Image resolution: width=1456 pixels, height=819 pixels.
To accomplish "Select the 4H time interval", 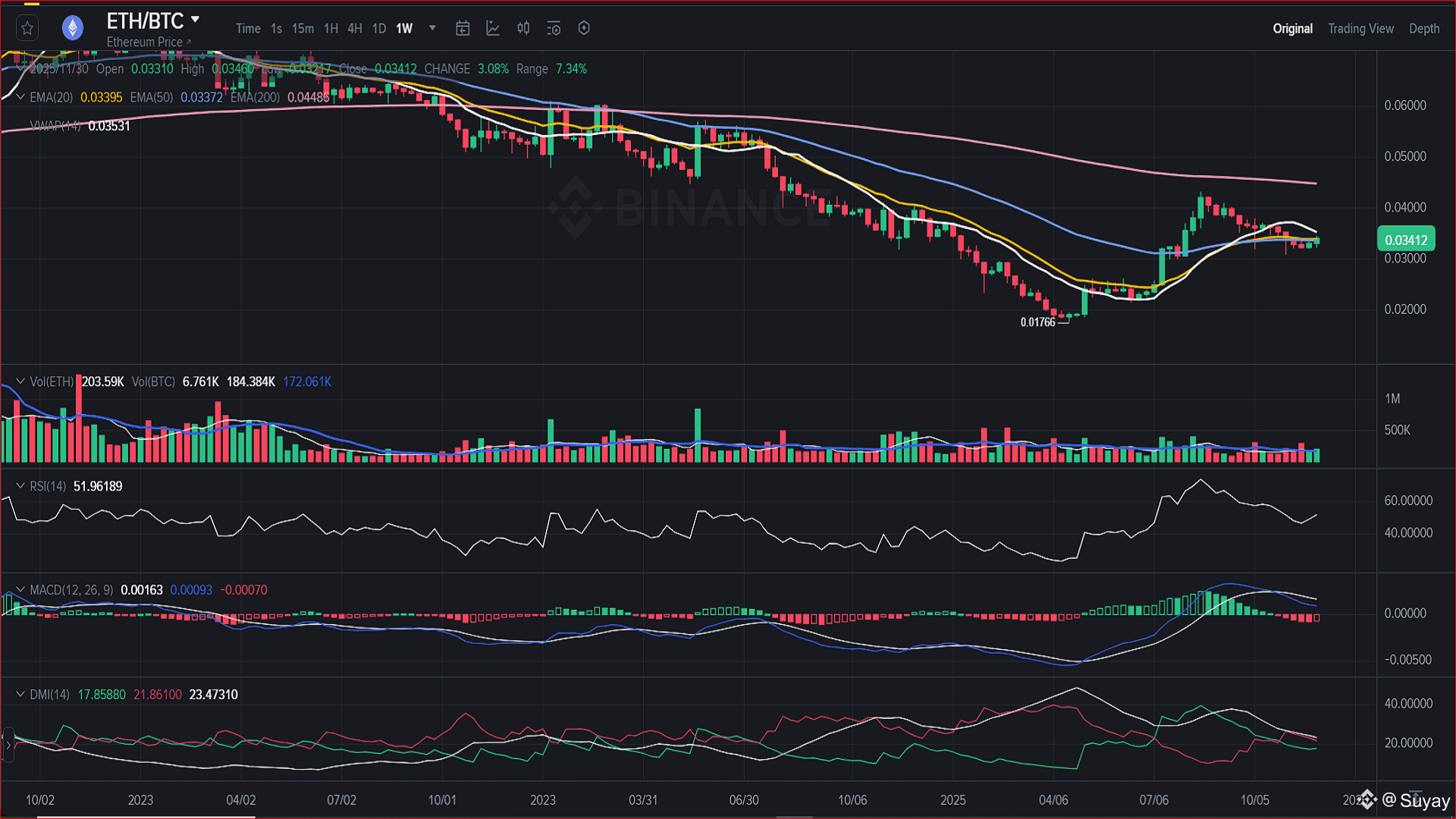I will pos(354,29).
